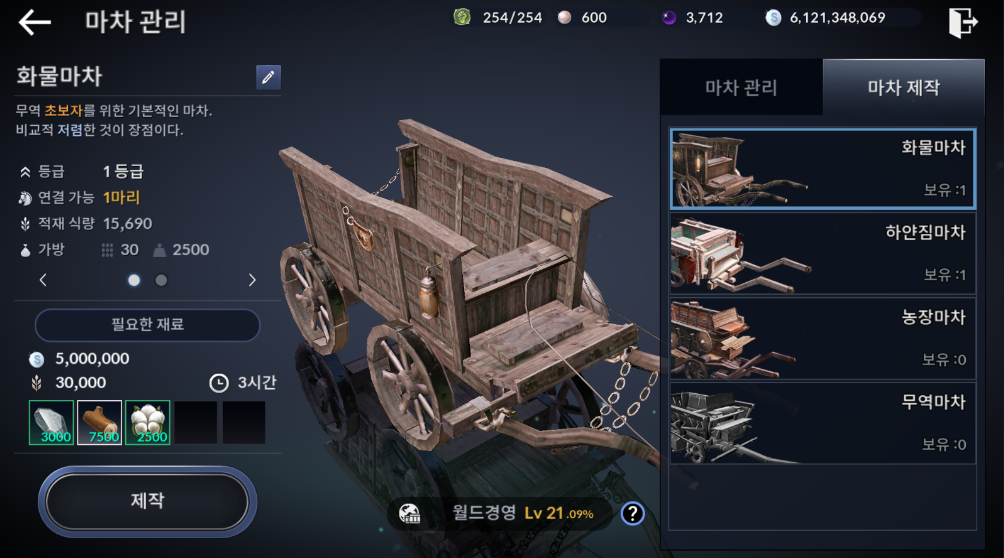Viewport: 1004px width, 558px height.
Task: Select the first page indicator dot
Action: pyautogui.click(x=134, y=280)
